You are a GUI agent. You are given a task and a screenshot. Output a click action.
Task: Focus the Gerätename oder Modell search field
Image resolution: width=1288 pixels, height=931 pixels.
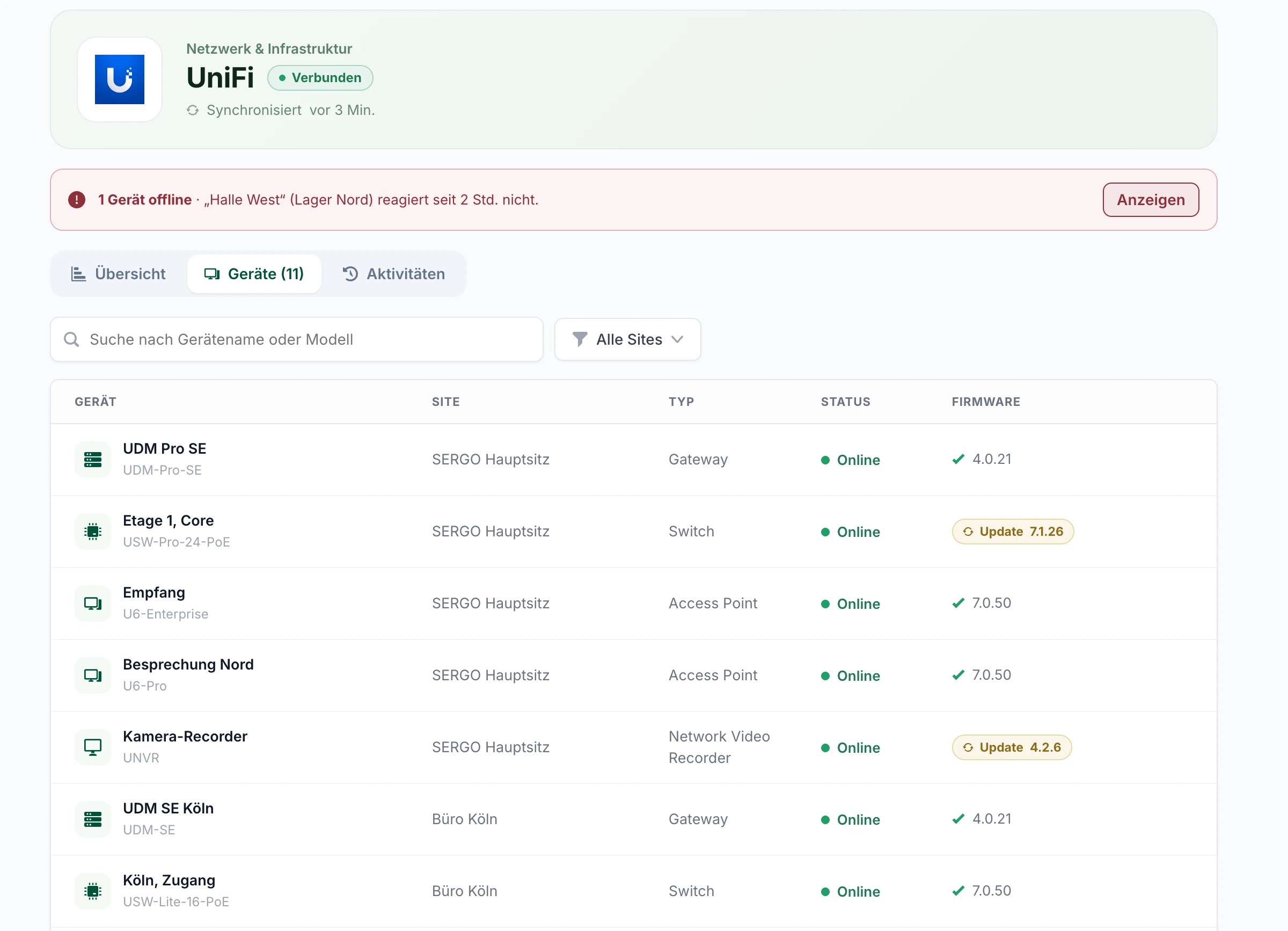296,340
